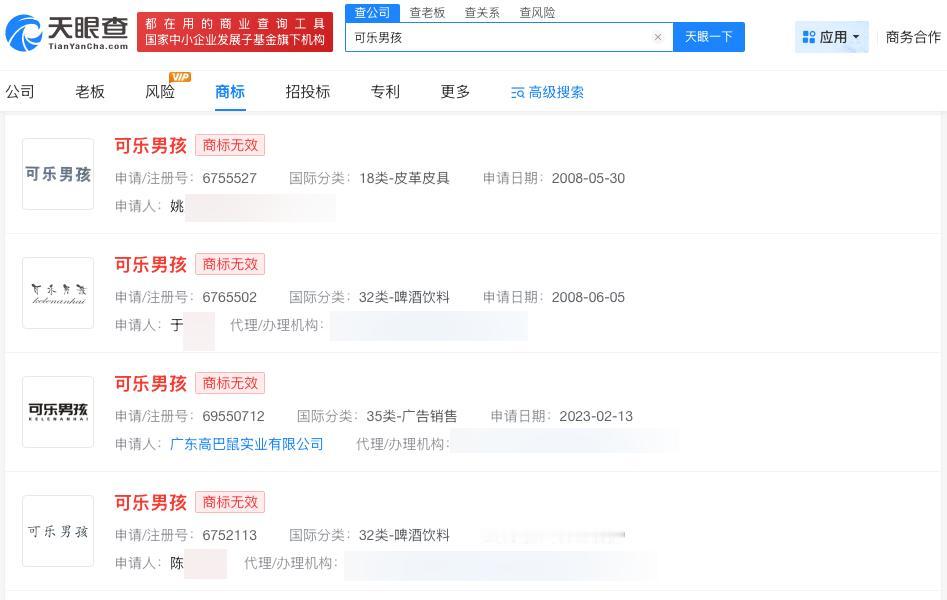Select the 查关系 search tab
This screenshot has height=600, width=947.
click(482, 13)
